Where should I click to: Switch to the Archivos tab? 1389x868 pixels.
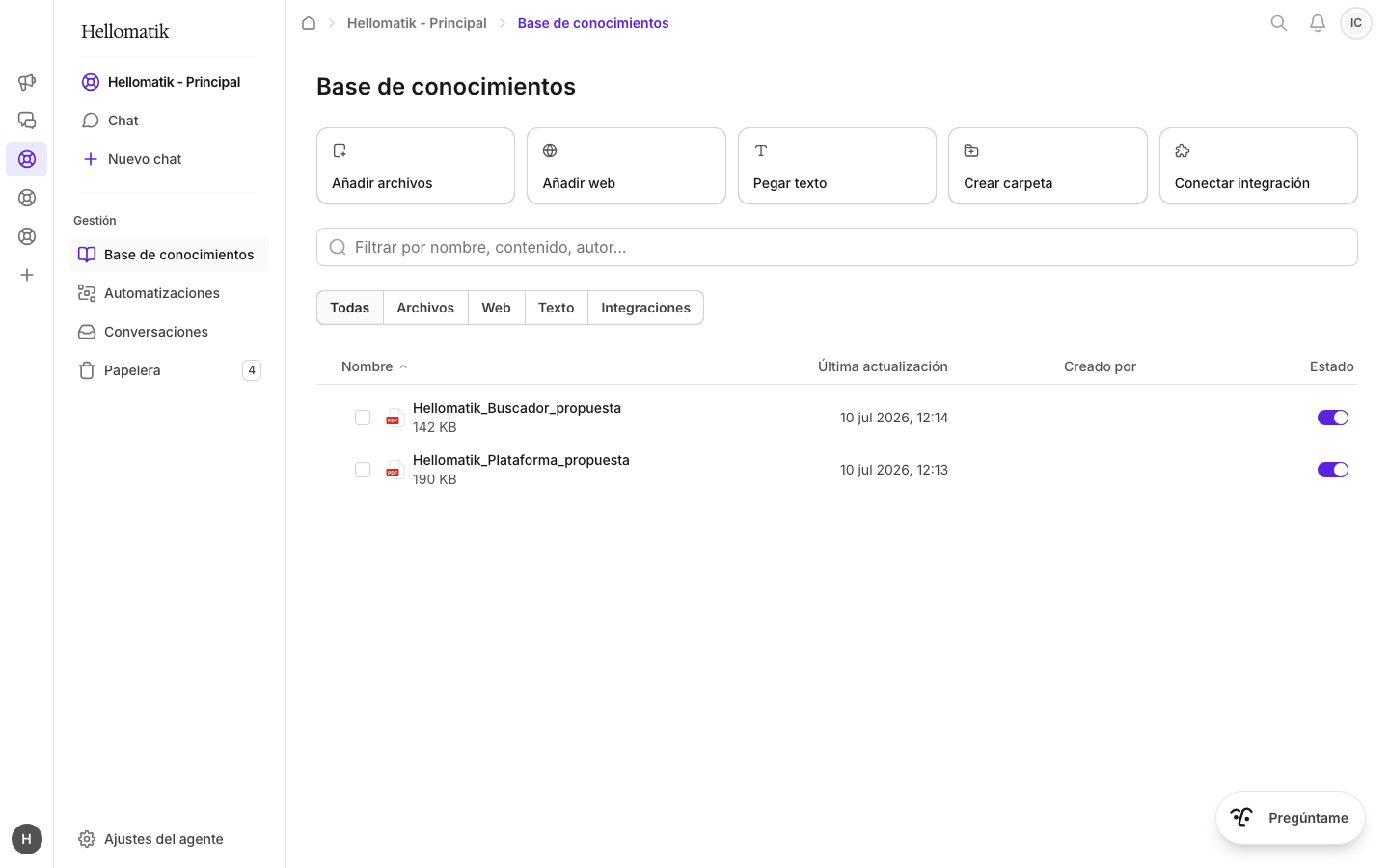click(425, 308)
